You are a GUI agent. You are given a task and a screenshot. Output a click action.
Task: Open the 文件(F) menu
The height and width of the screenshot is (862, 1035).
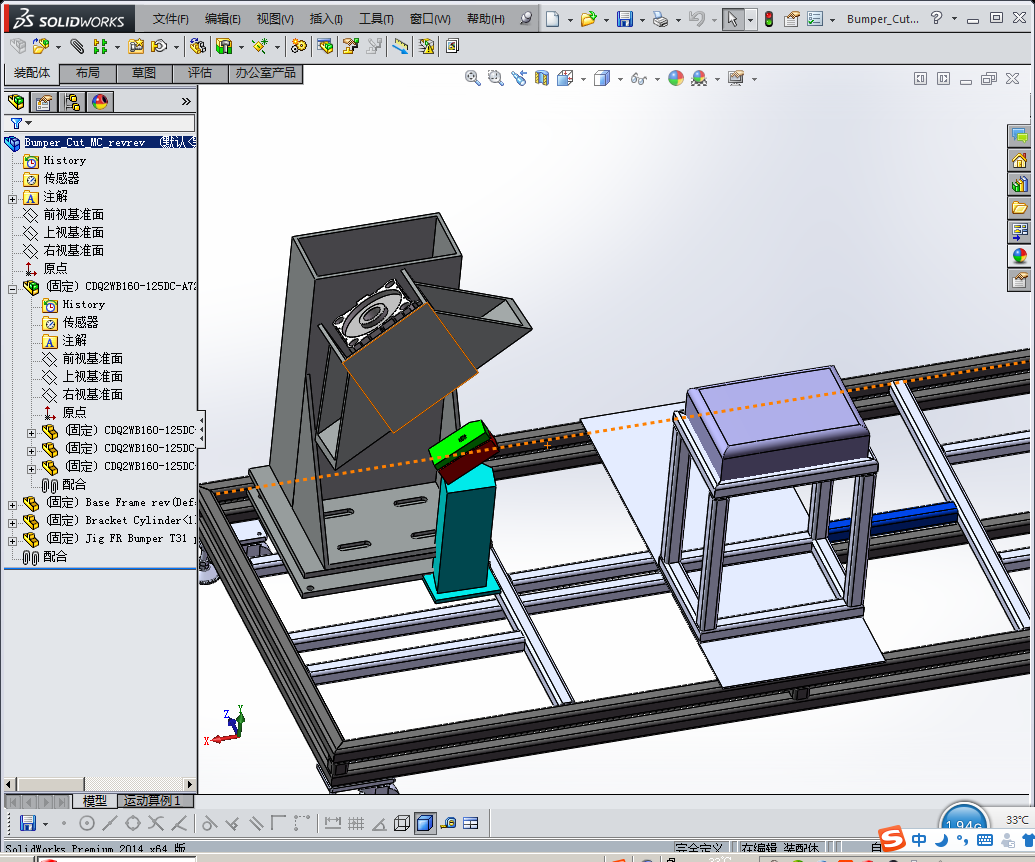pyautogui.click(x=170, y=19)
